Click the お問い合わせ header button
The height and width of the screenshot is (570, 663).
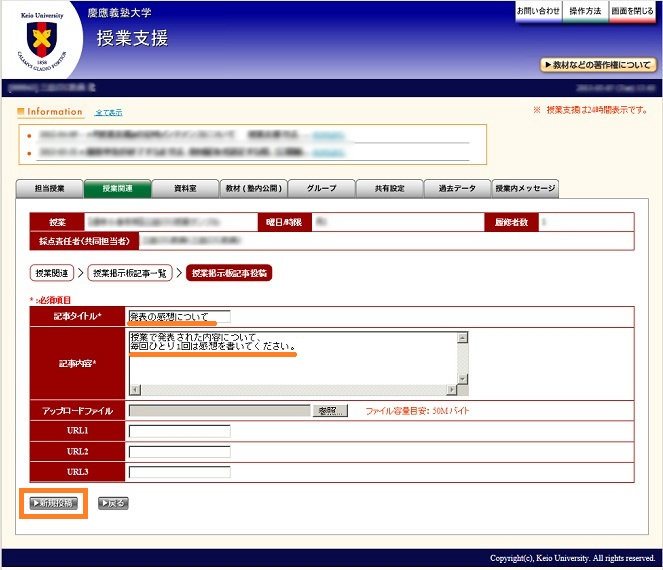click(538, 11)
